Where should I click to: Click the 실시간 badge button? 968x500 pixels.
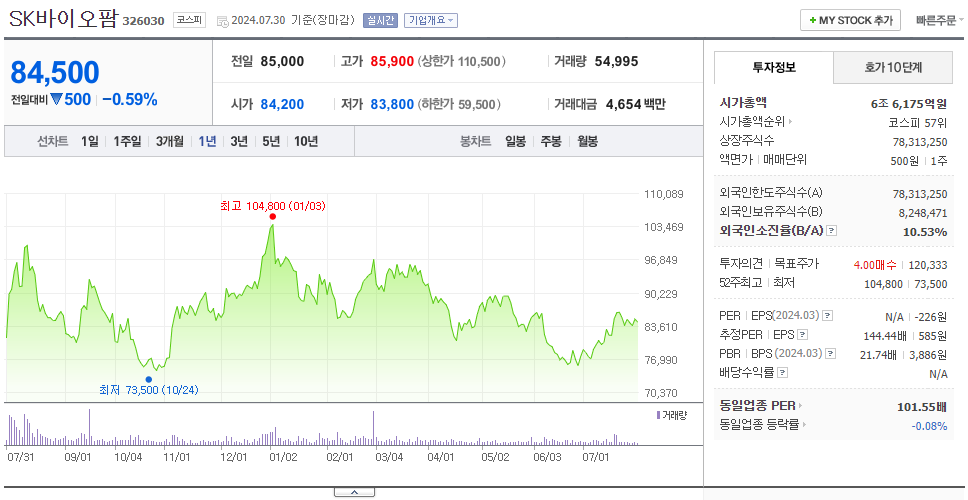click(x=380, y=20)
